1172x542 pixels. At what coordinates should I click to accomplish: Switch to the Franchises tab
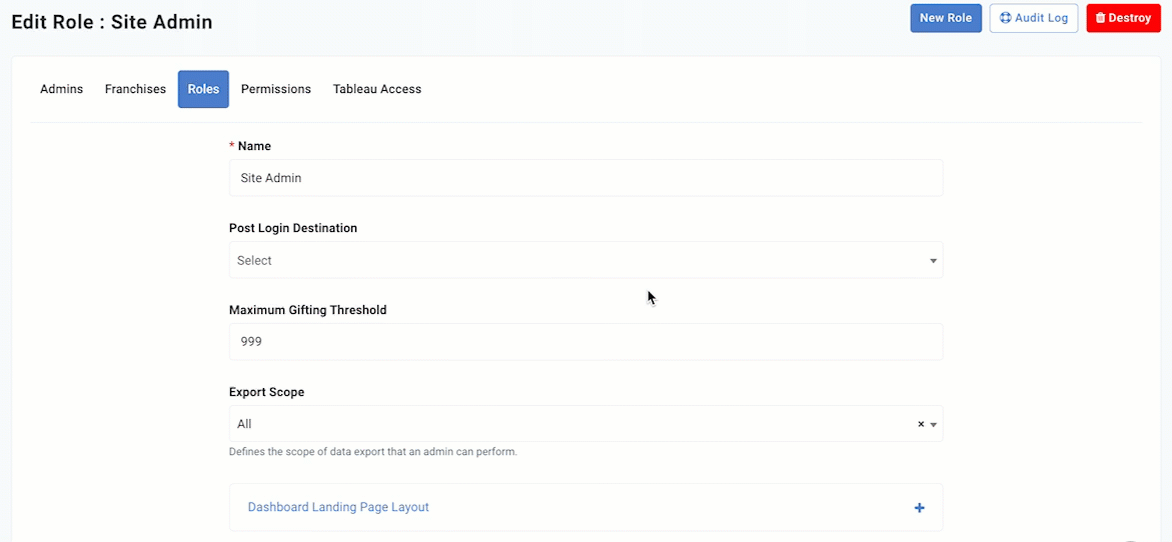pyautogui.click(x=135, y=89)
